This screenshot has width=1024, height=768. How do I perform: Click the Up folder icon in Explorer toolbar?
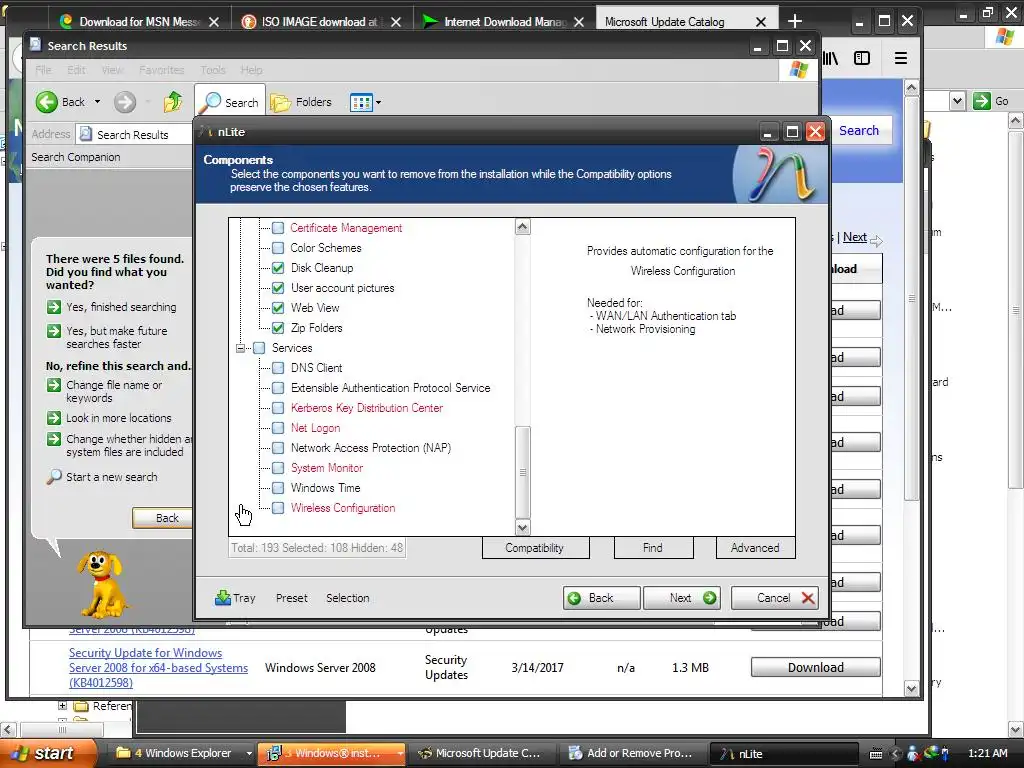[x=173, y=102]
